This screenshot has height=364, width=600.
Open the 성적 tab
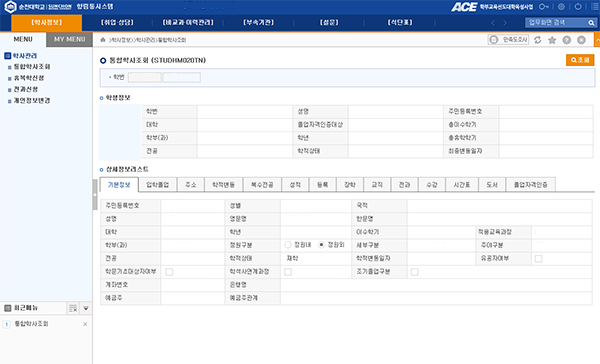(295, 184)
